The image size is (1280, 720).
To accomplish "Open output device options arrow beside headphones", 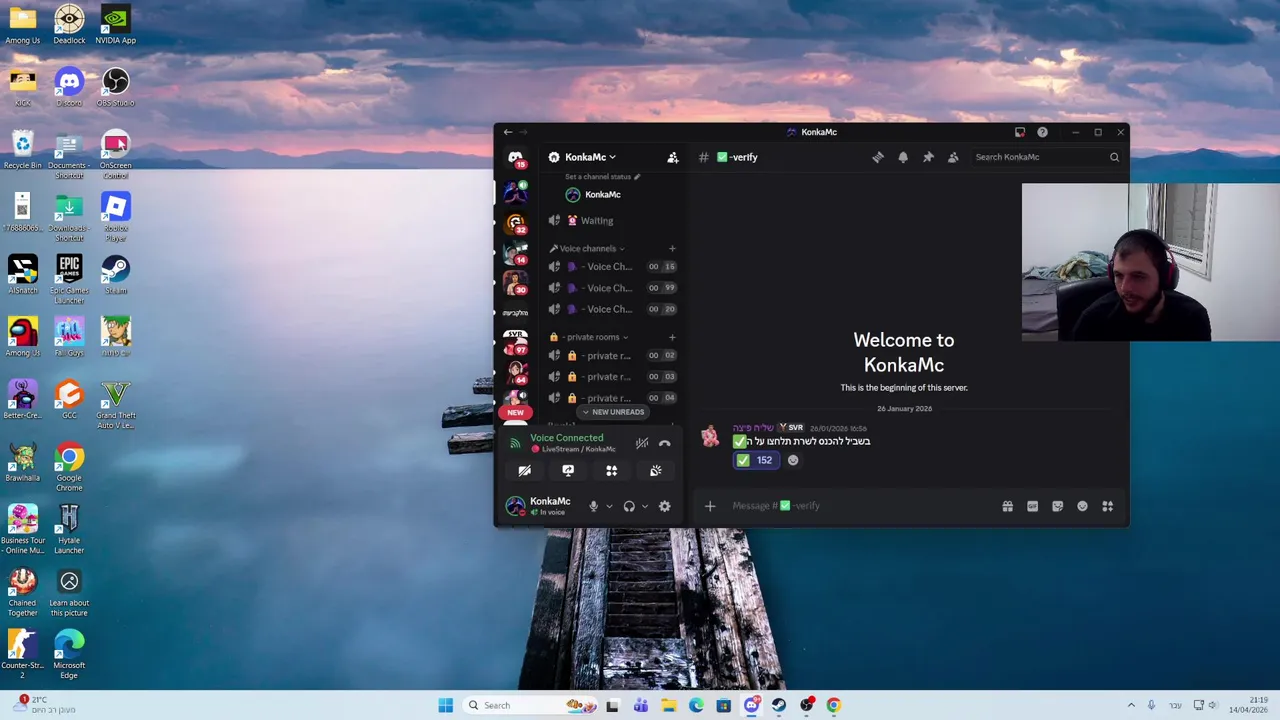I will 645,506.
